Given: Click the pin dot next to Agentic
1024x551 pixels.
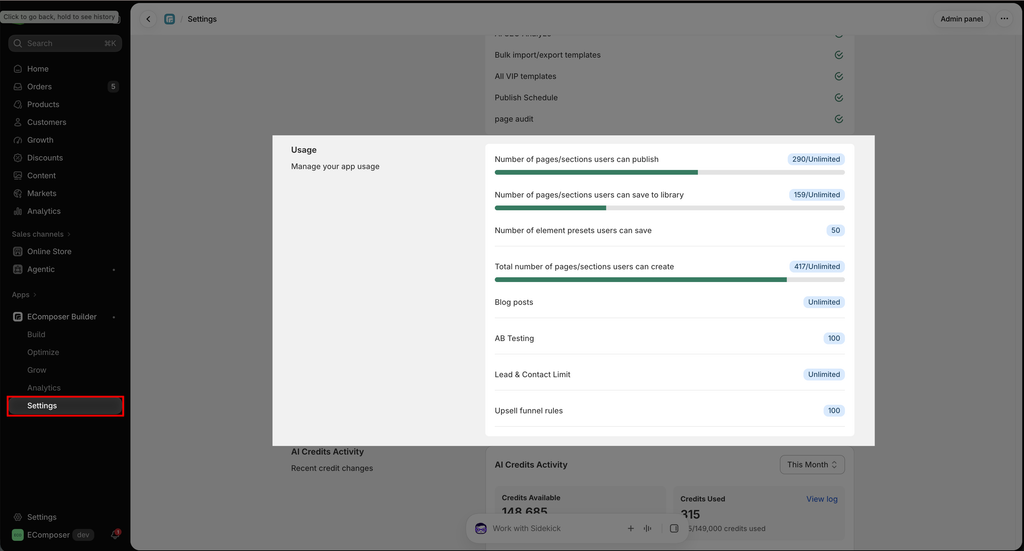Looking at the screenshot, I should [114, 270].
